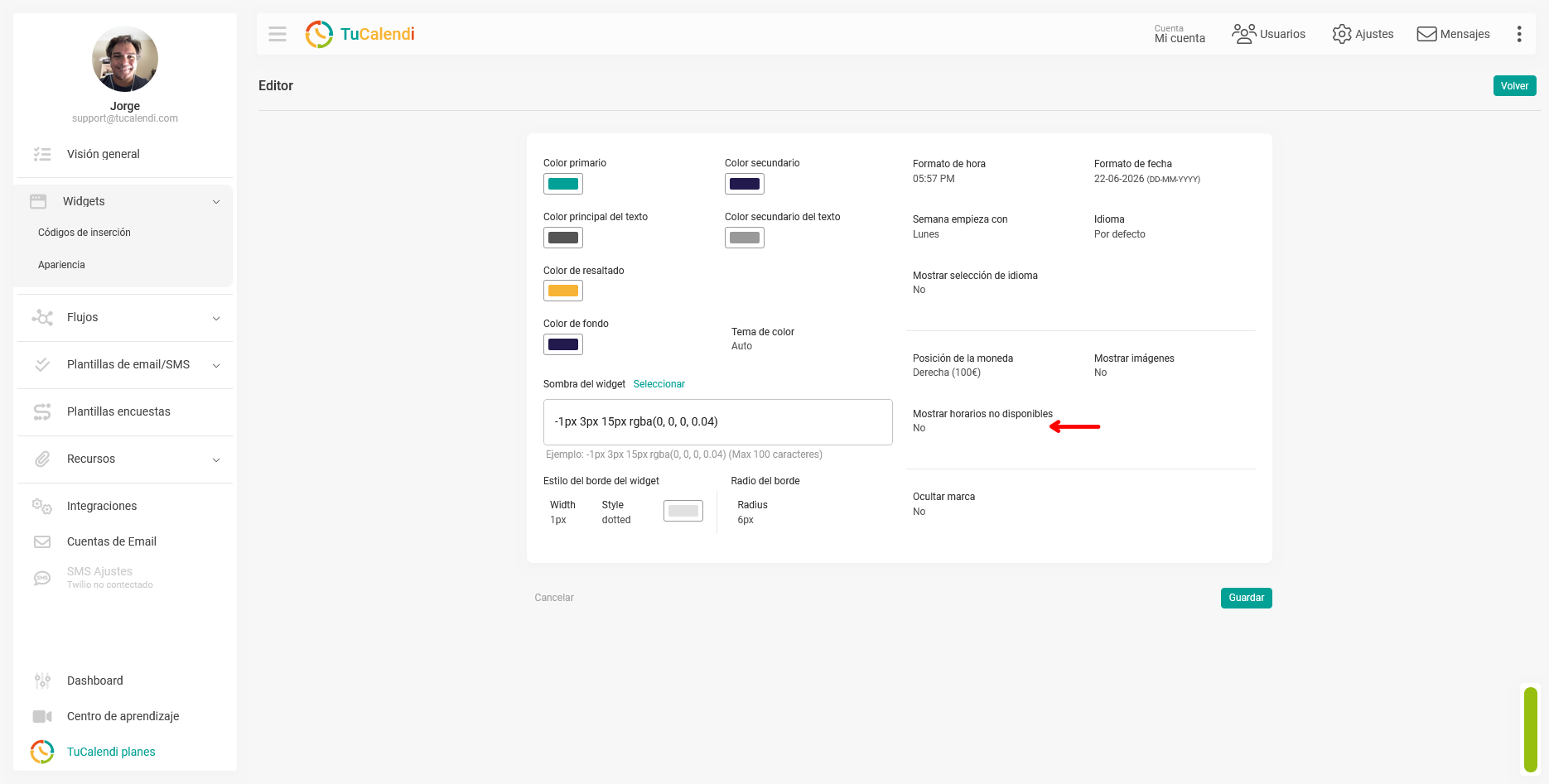Change Posición de la moneda Derecha value
The image size is (1549, 784).
(x=947, y=373)
